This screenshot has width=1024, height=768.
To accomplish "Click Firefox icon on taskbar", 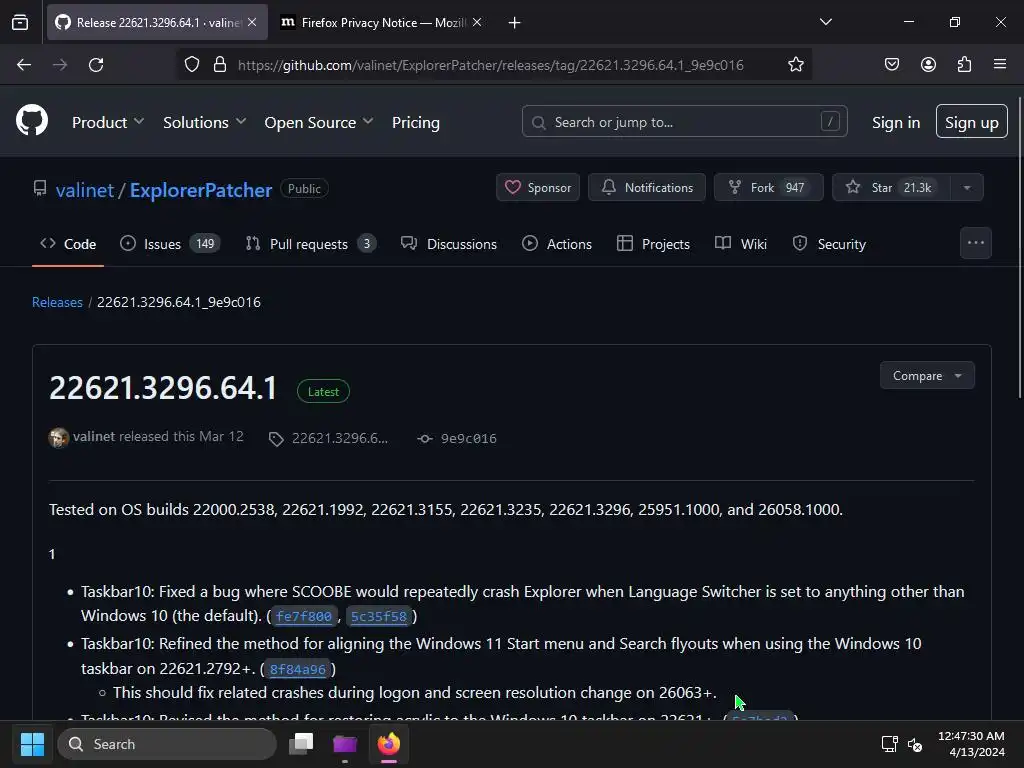I will 389,744.
